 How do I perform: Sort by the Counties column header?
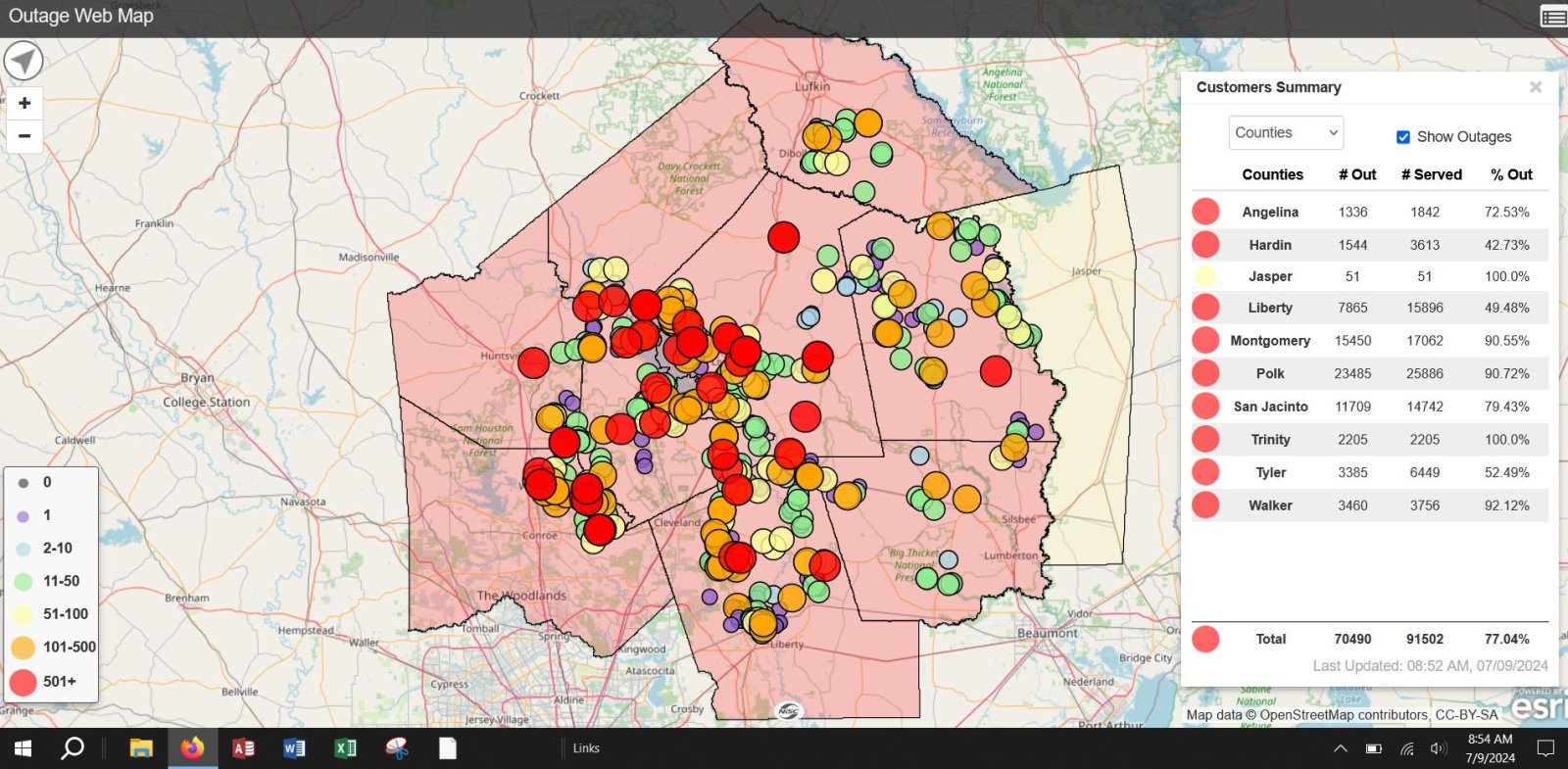(1272, 174)
